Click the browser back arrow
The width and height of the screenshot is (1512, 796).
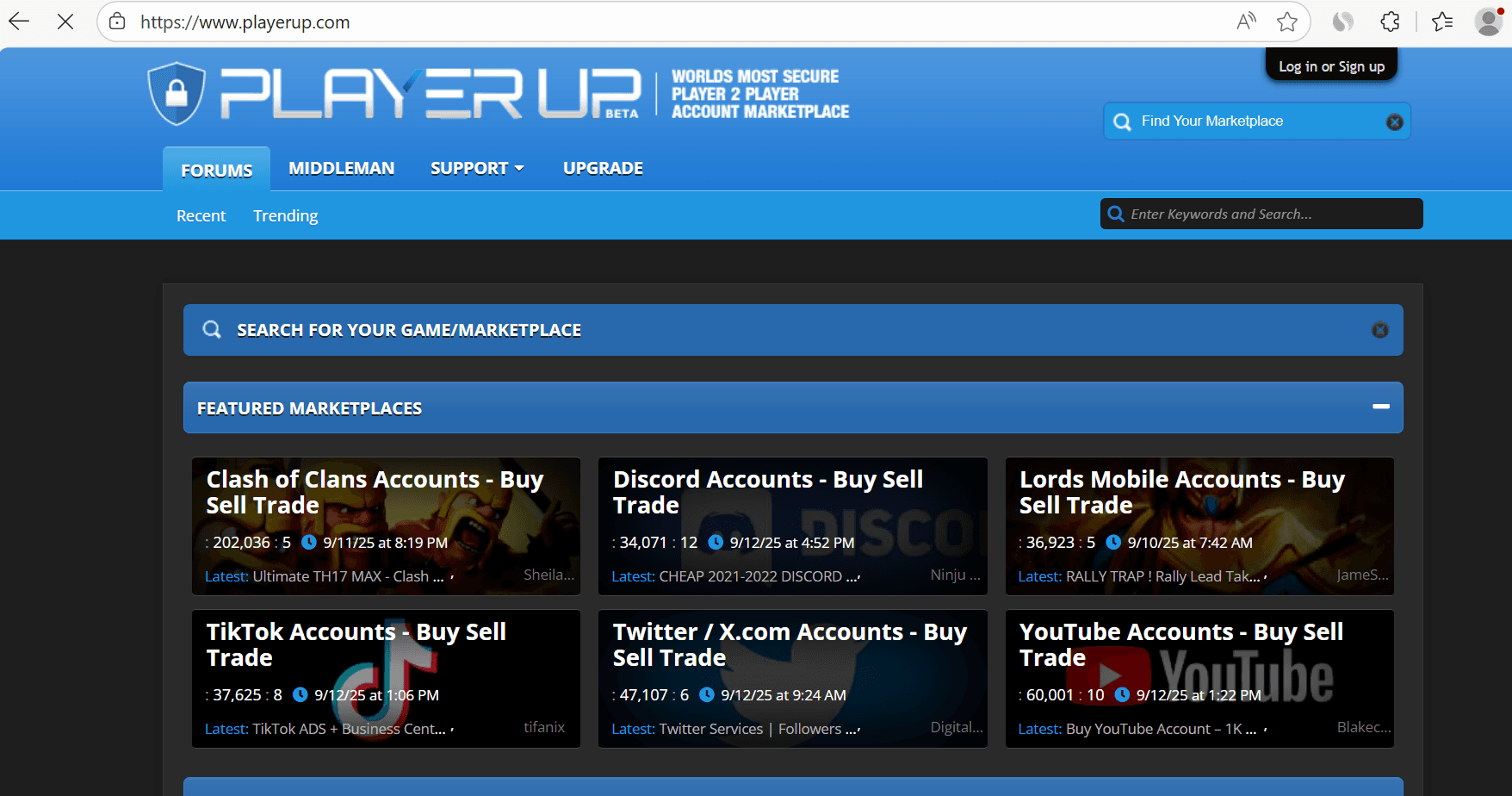(x=19, y=22)
